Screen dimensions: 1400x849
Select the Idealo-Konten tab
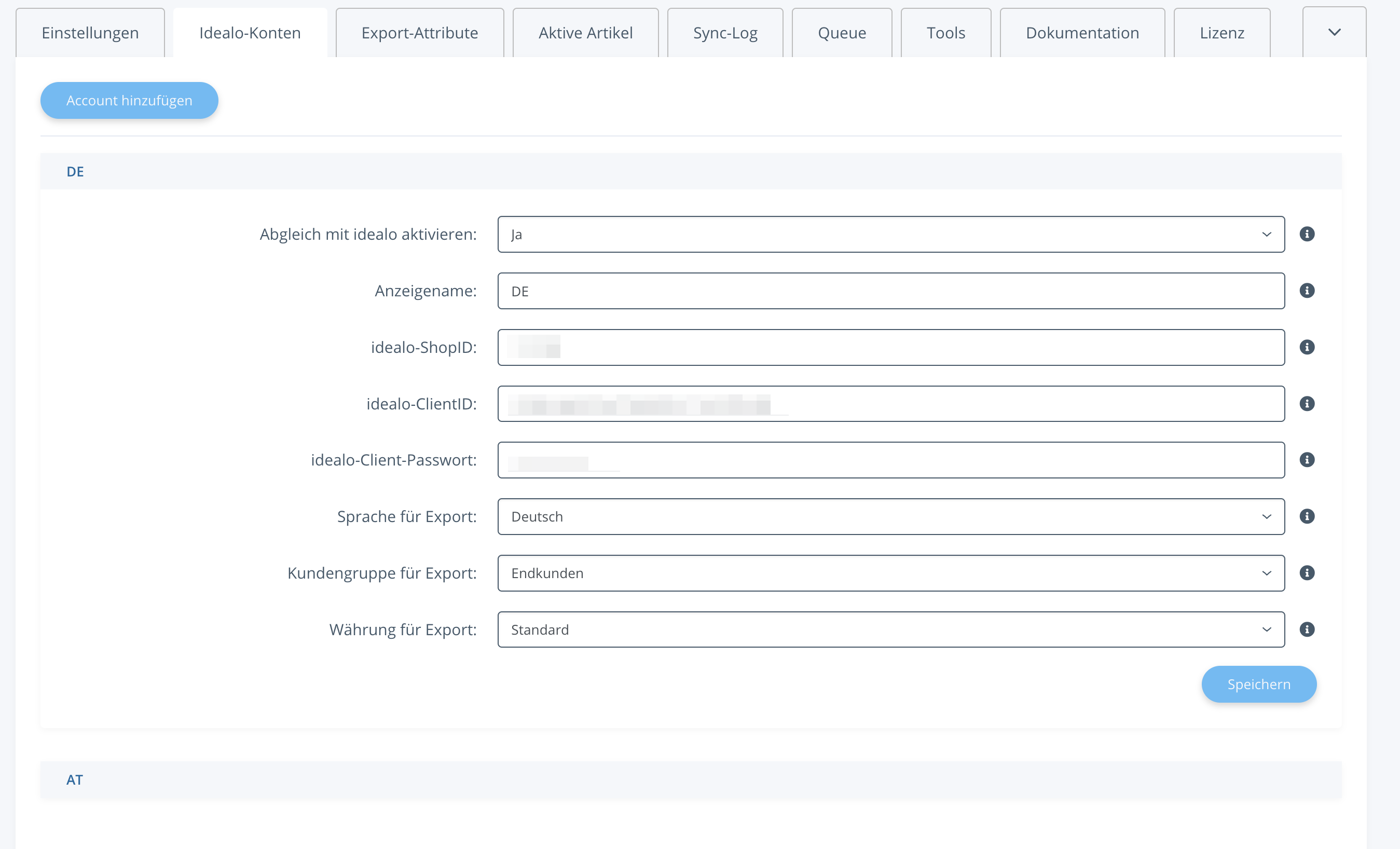click(250, 33)
